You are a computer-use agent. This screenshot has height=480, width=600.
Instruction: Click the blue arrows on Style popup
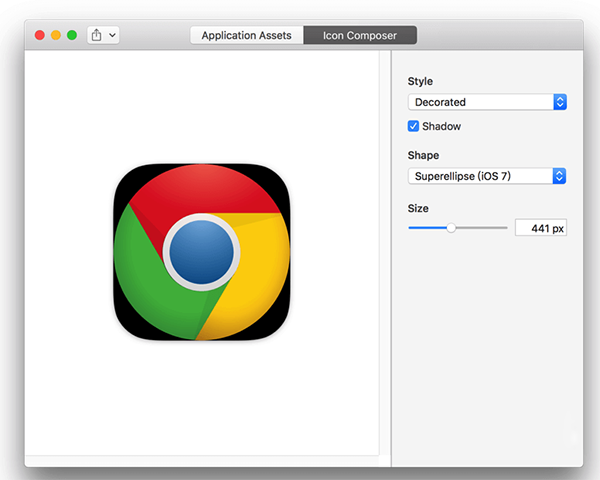point(560,102)
